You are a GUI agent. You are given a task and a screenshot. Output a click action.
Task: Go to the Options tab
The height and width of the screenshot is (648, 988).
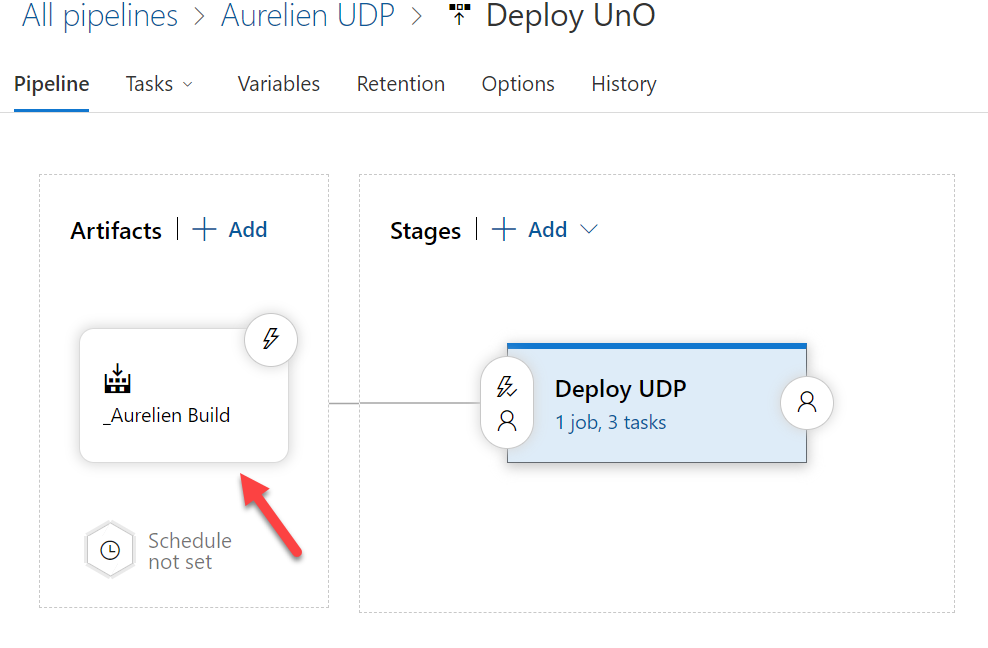pos(518,84)
